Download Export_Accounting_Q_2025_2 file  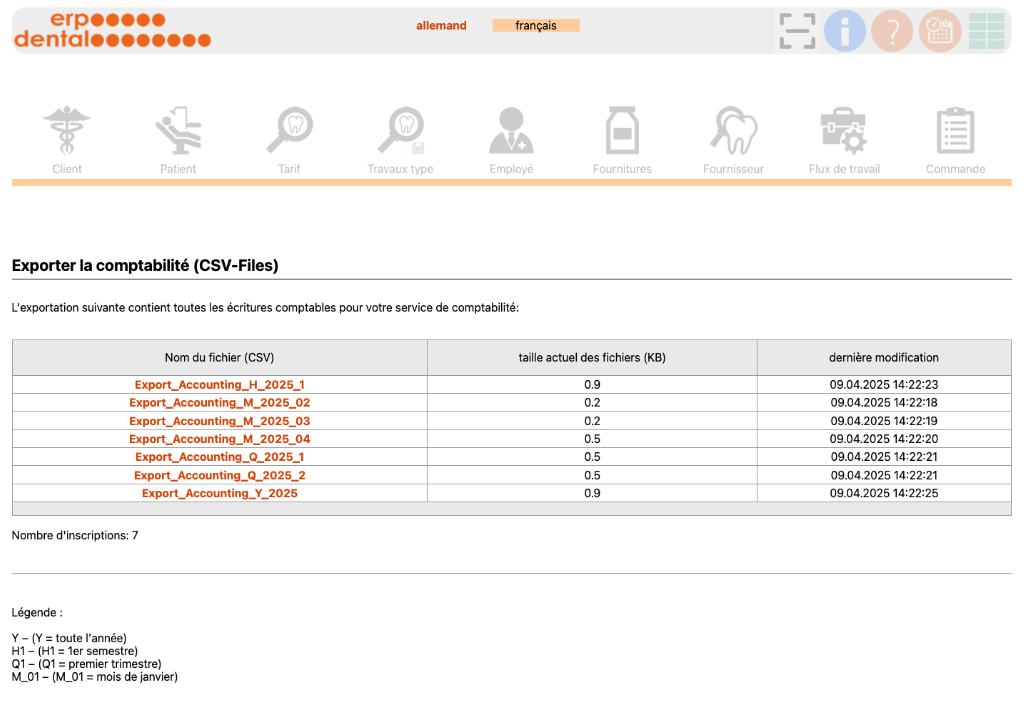click(219, 475)
